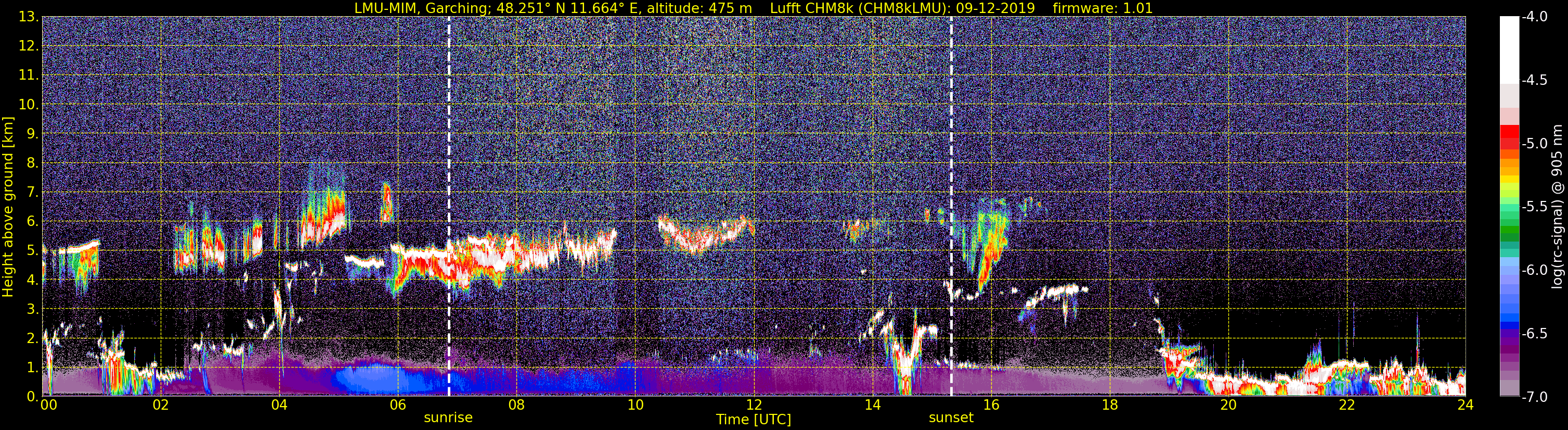The height and width of the screenshot is (430, 1568).
Task: Click the date "09-12-2019" in the title
Action: click(997, 8)
